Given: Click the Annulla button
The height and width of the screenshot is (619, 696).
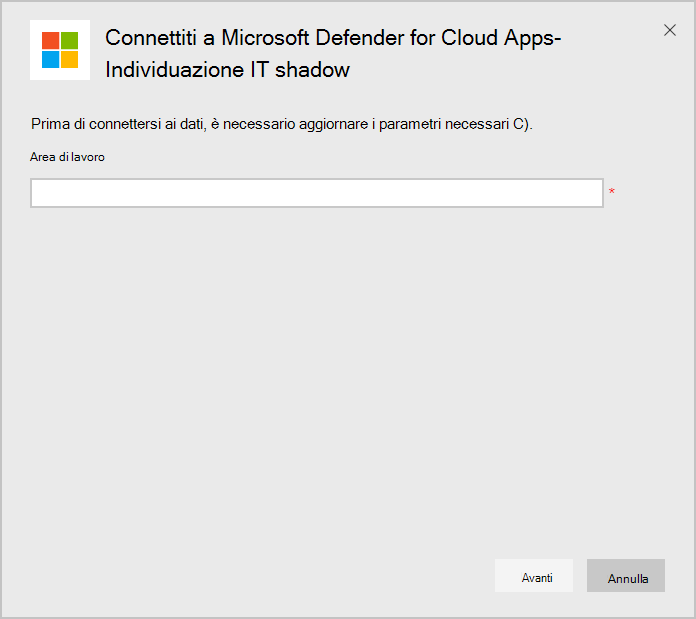Looking at the screenshot, I should [x=626, y=576].
